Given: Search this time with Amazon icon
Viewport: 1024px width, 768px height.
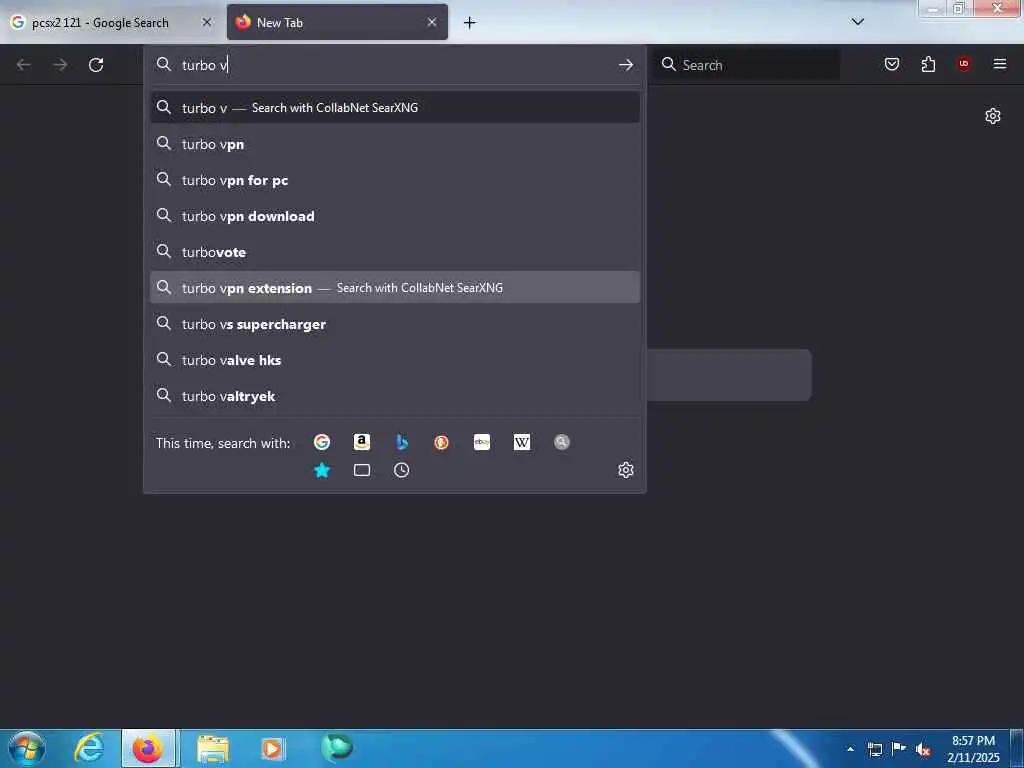Looking at the screenshot, I should [x=362, y=442].
